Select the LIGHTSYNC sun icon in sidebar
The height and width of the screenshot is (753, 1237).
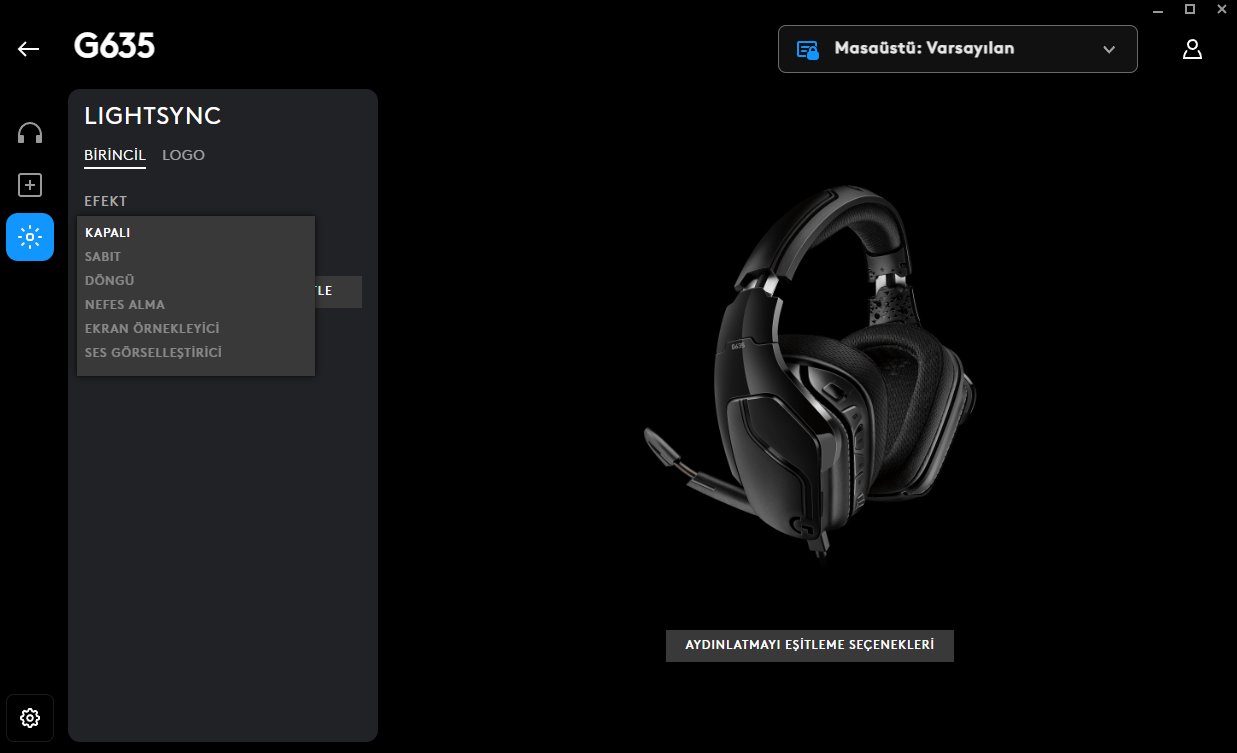[x=30, y=237]
